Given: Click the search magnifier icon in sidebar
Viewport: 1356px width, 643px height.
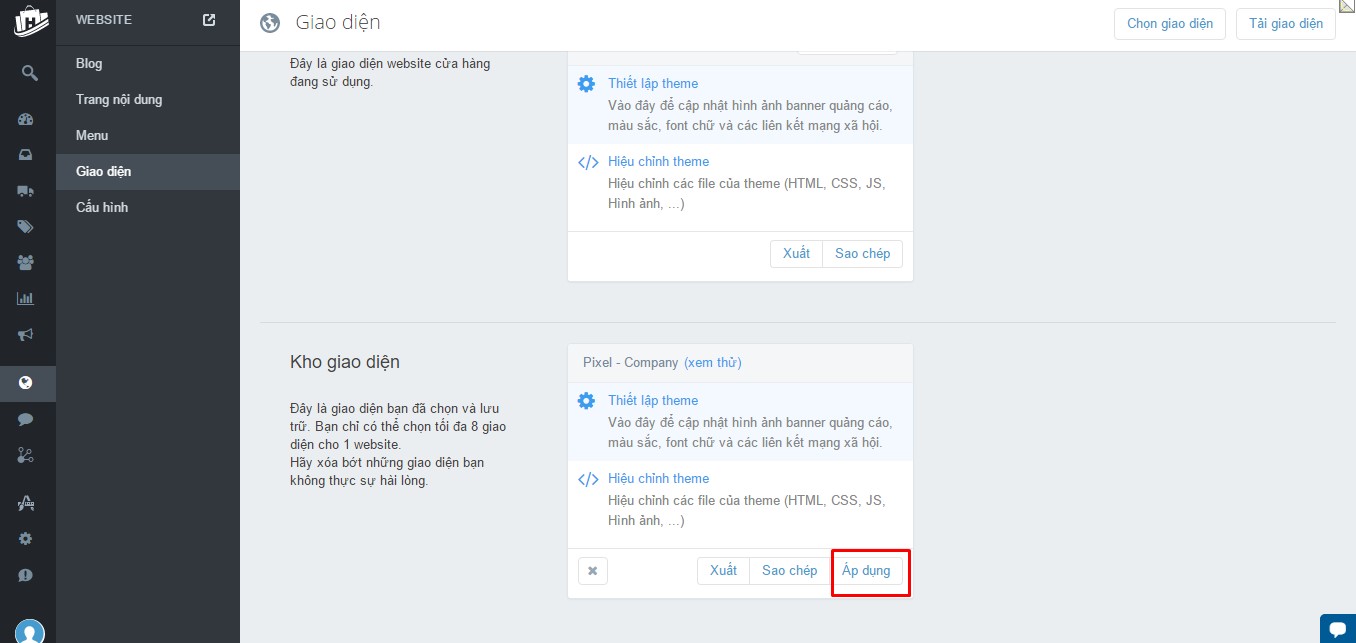Looking at the screenshot, I should click(29, 73).
